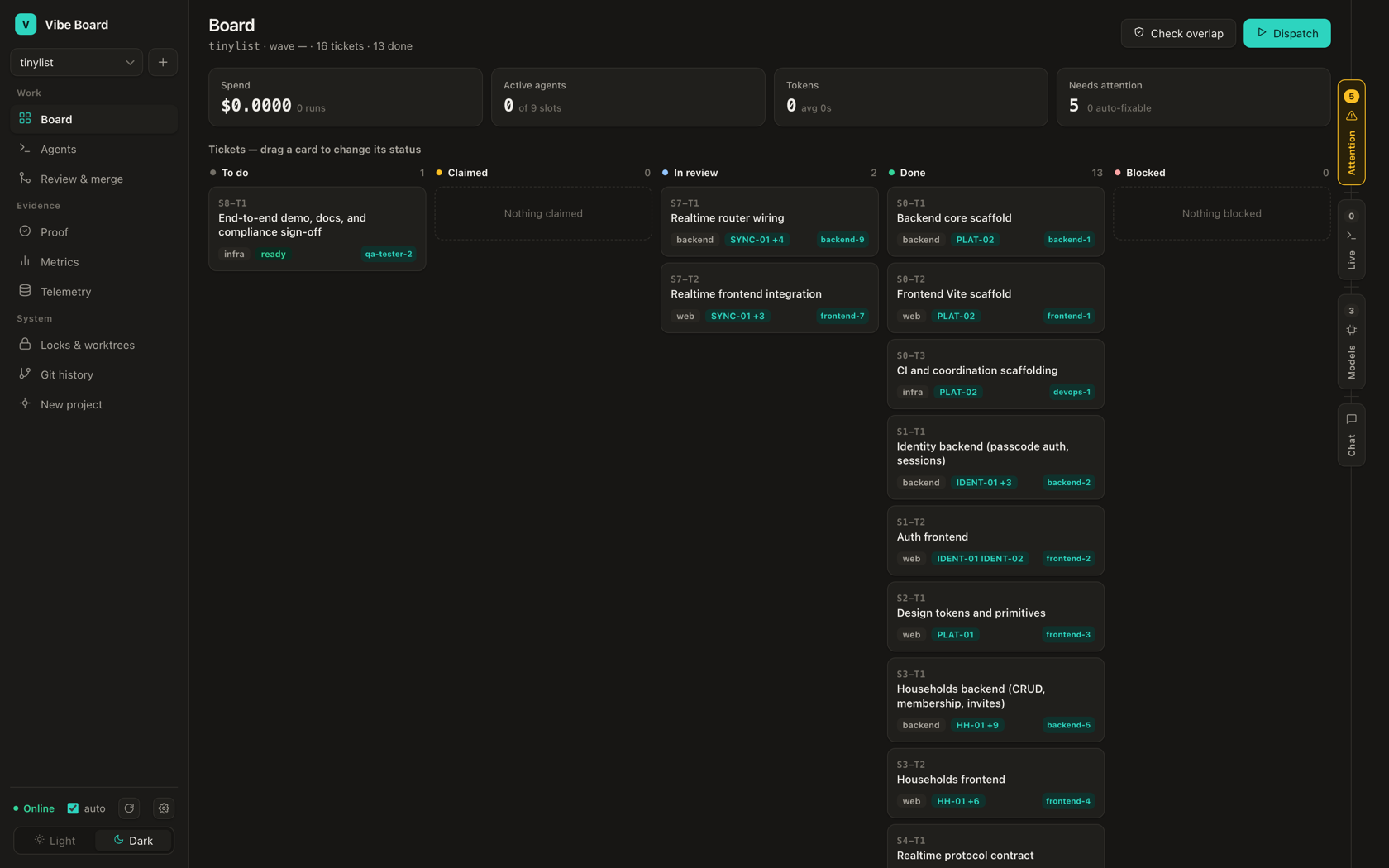Click the HH-01 +9 requirement tag

tap(977, 725)
